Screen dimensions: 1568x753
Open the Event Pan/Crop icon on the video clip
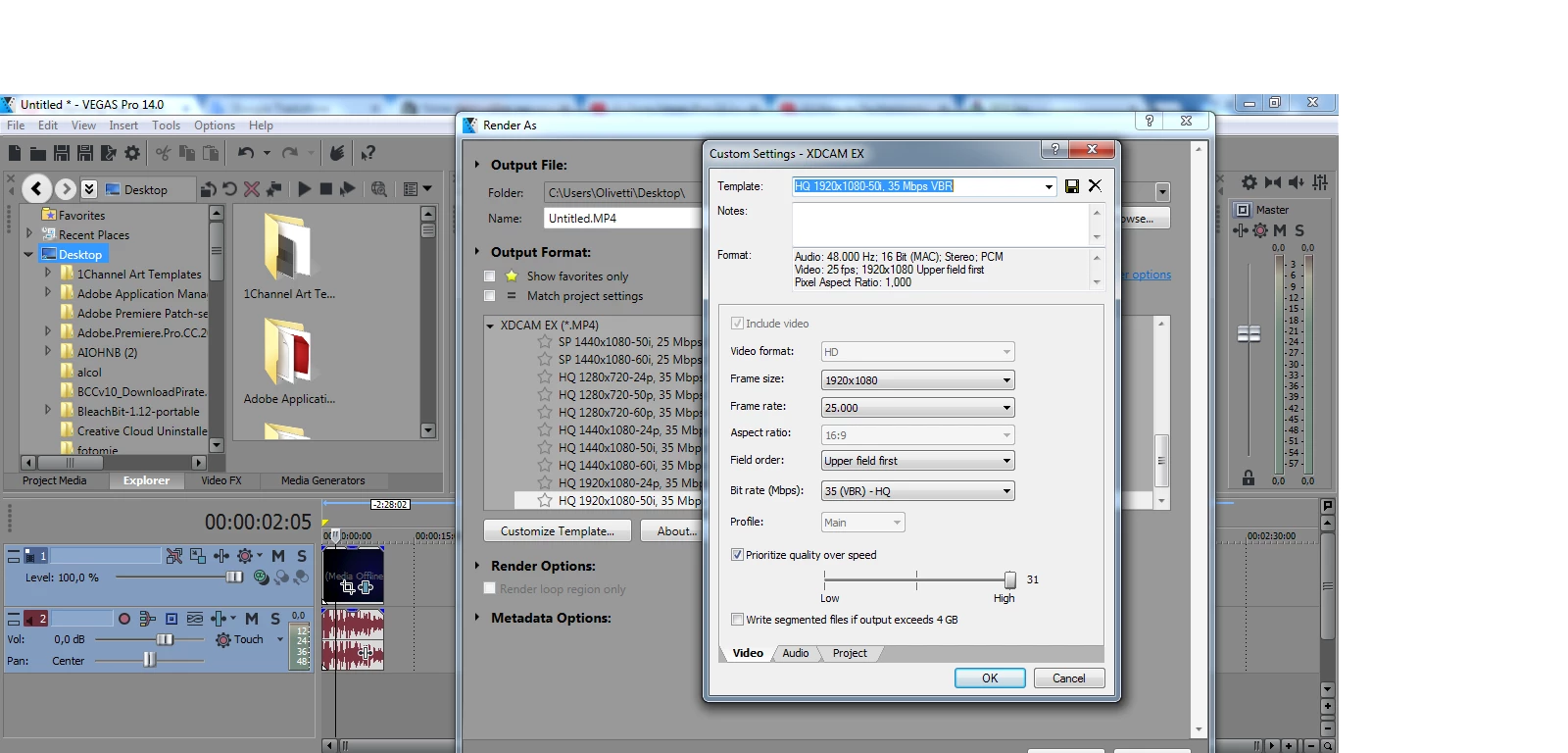coord(348,587)
